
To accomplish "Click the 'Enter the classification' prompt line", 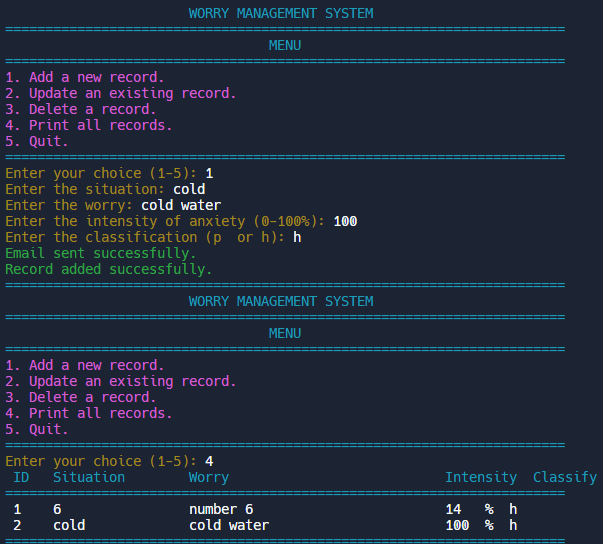I will point(145,237).
